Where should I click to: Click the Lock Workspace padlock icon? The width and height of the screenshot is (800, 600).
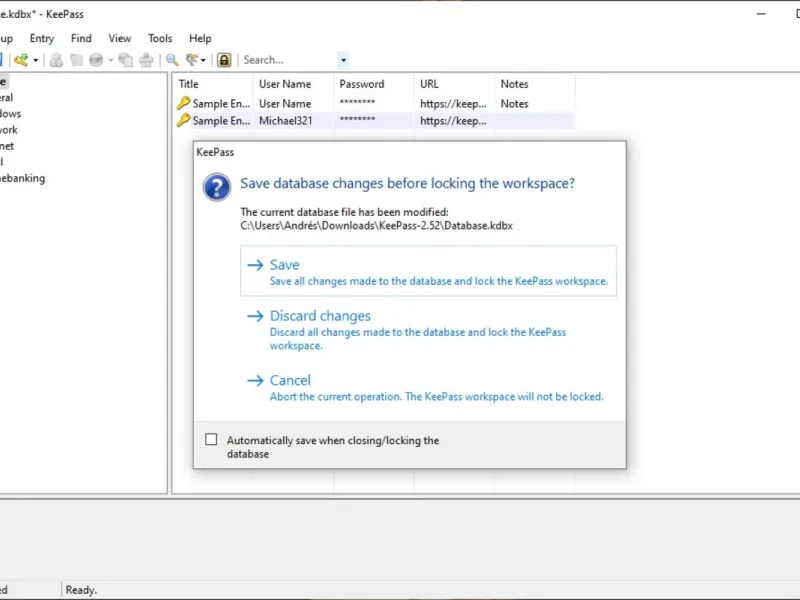224,60
